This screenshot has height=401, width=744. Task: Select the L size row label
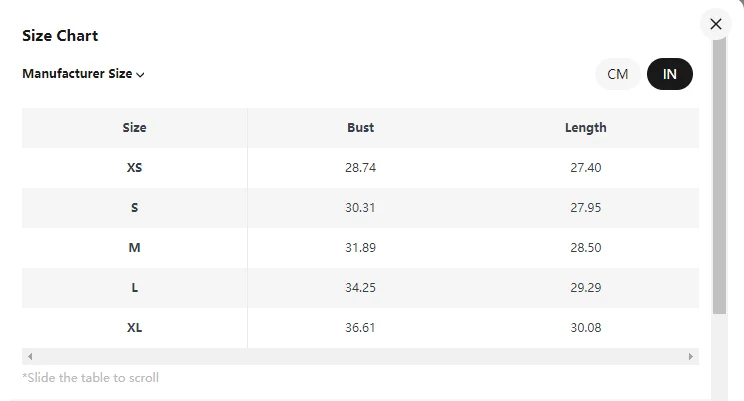[x=134, y=288]
